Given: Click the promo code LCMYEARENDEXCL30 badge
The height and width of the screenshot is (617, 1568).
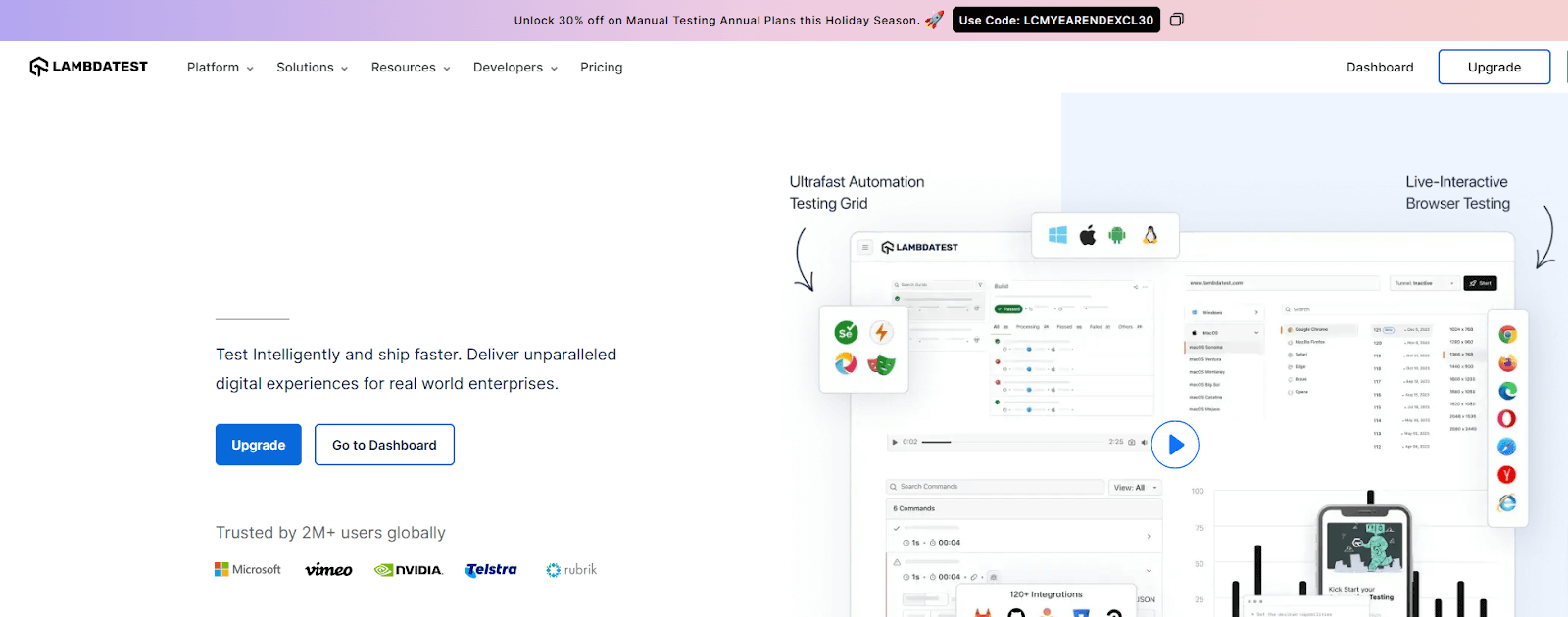Looking at the screenshot, I should tap(1056, 20).
